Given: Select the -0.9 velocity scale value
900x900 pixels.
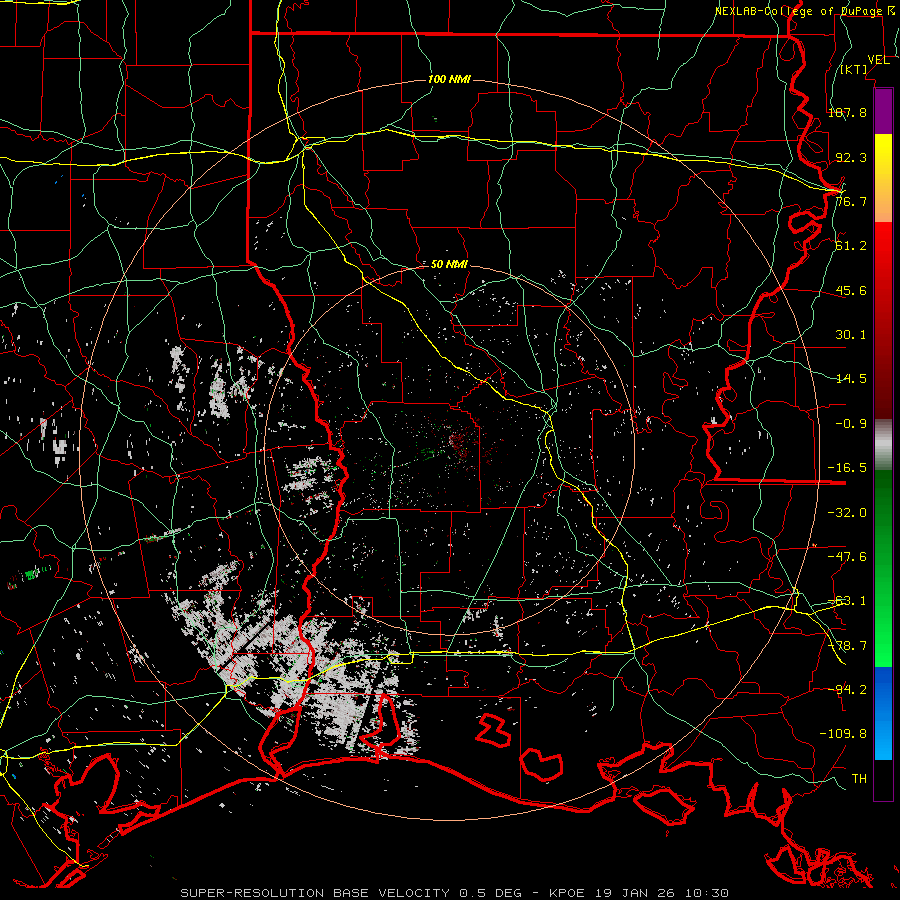Looking at the screenshot, I should (851, 424).
